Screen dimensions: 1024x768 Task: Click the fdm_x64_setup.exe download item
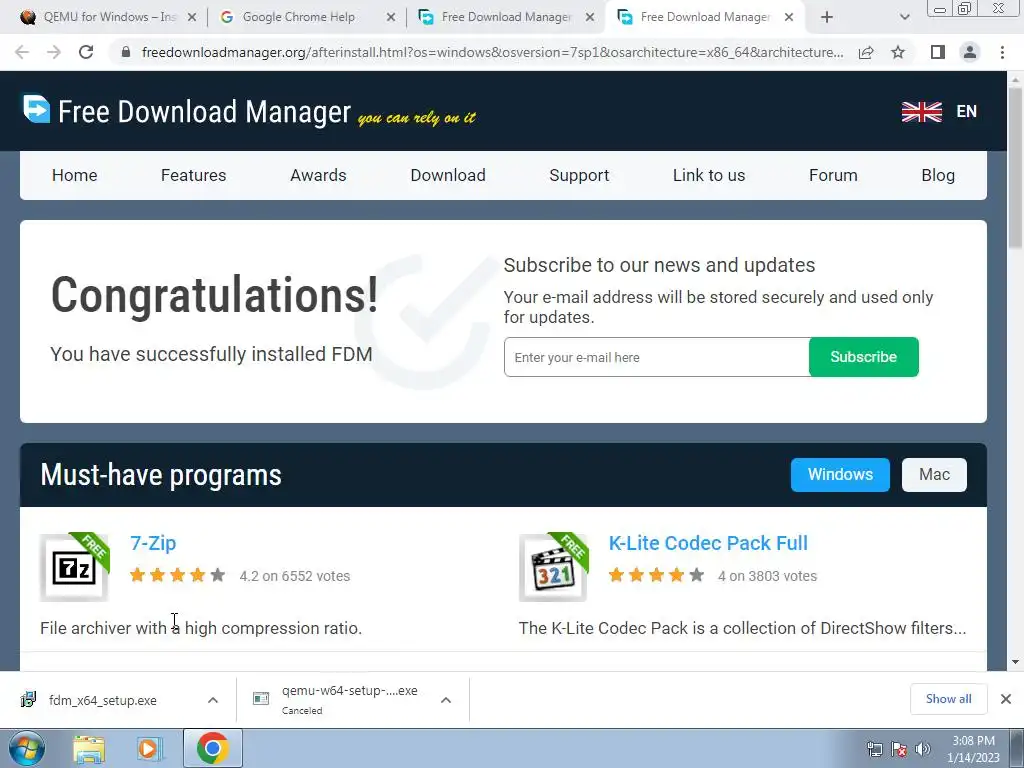118,700
